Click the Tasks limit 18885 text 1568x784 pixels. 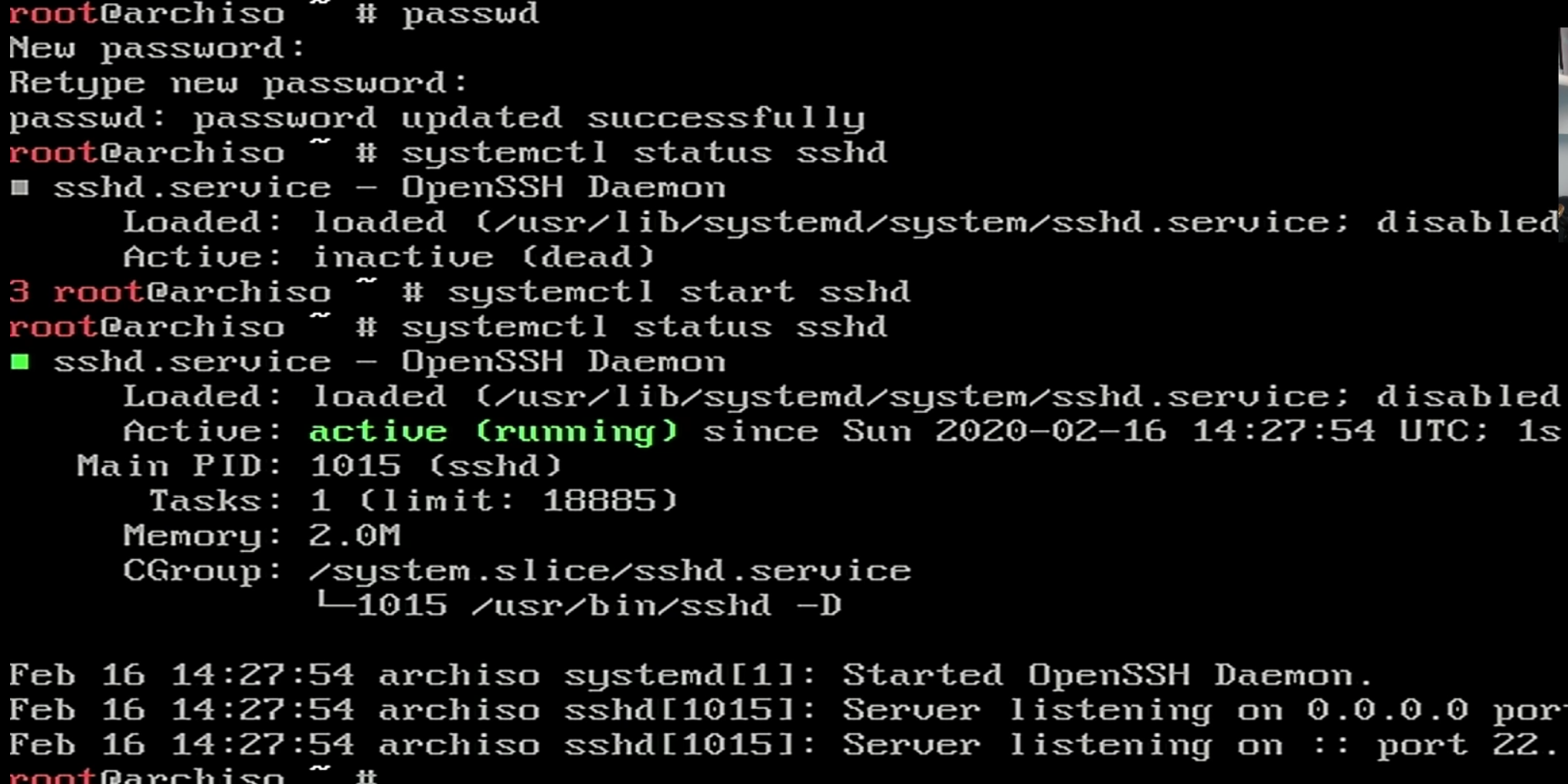click(609, 501)
